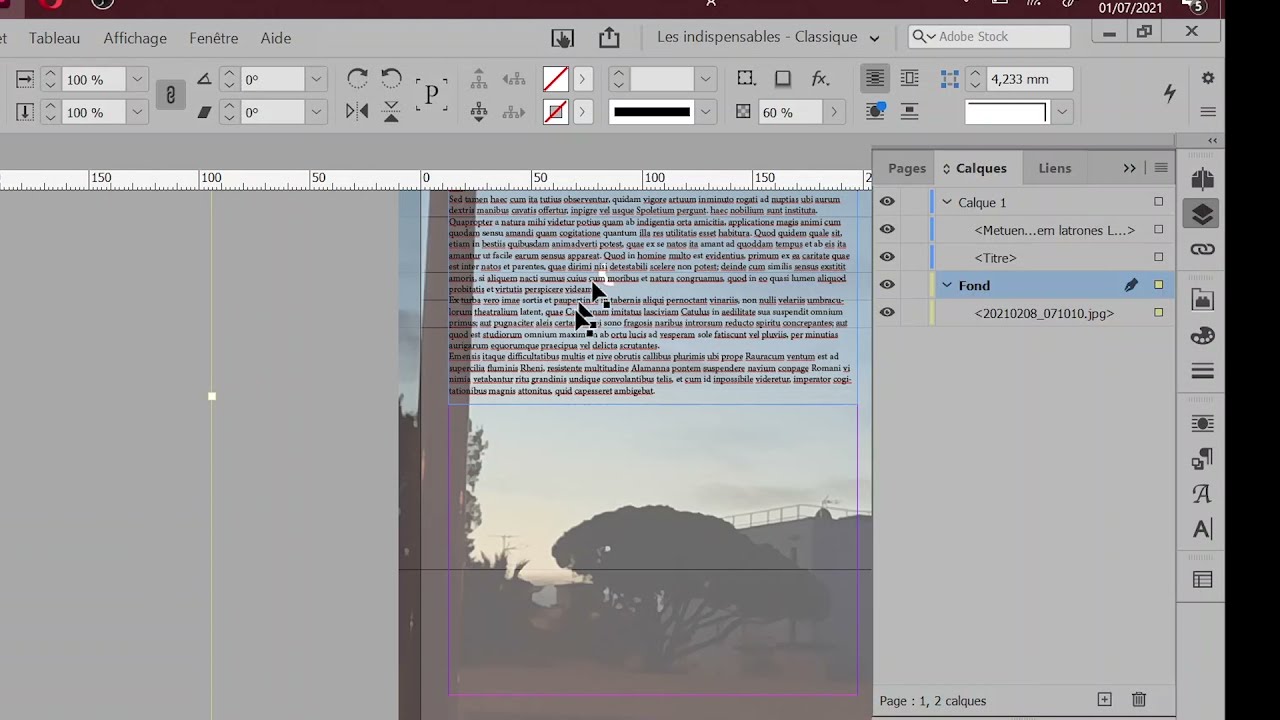This screenshot has height=720, width=1280.
Task: Open the corner shape dropdown
Action: pyautogui.click(x=1062, y=112)
